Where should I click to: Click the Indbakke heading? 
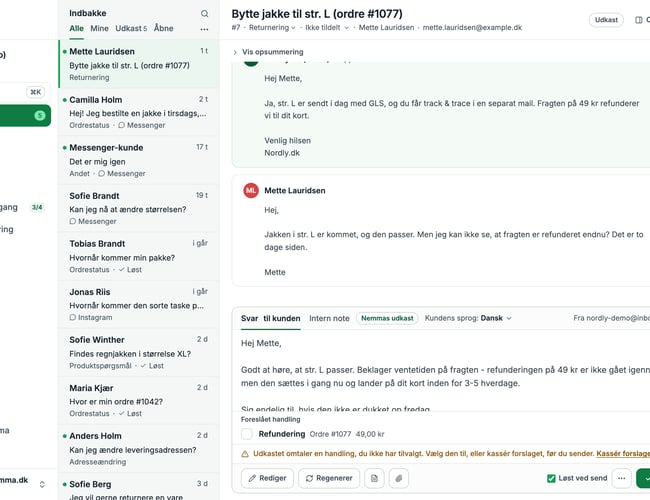pyautogui.click(x=87, y=13)
